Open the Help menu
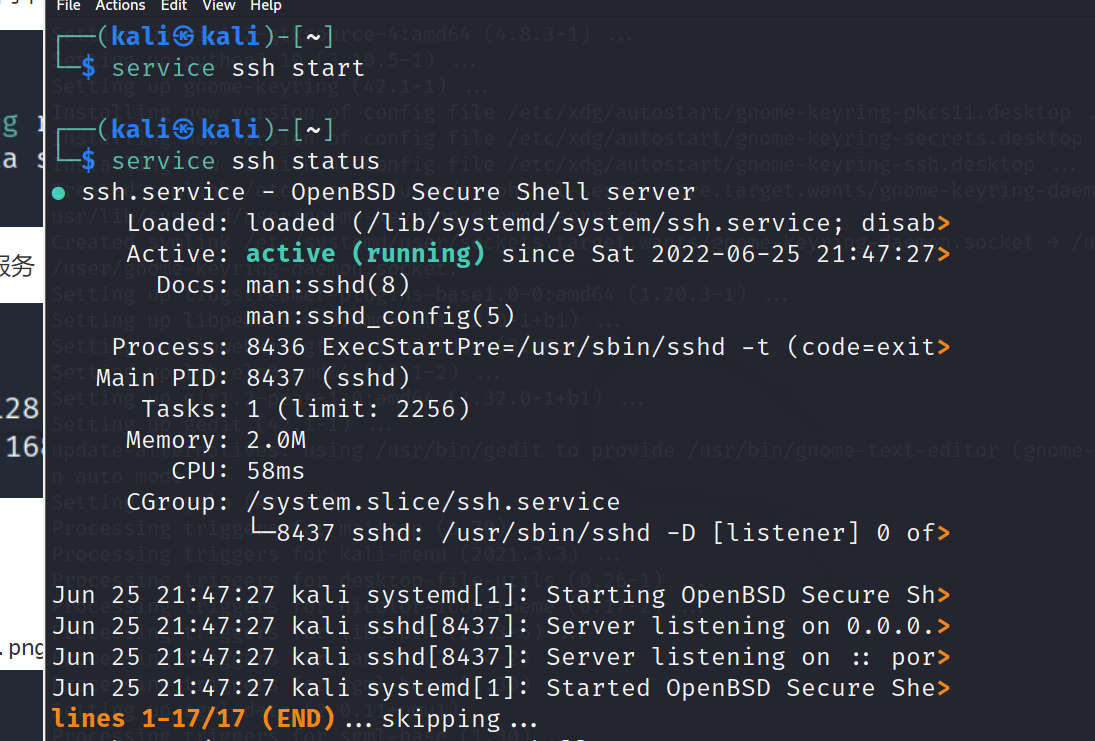Viewport: 1095px width, 741px height. [266, 6]
